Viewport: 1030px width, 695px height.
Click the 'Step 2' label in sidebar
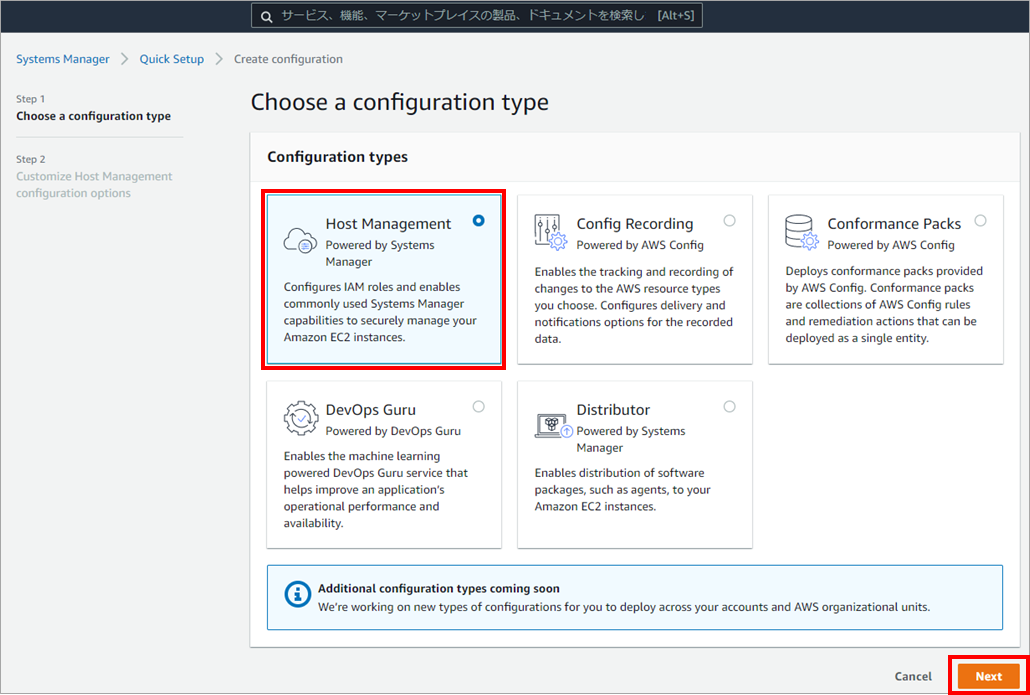31,160
